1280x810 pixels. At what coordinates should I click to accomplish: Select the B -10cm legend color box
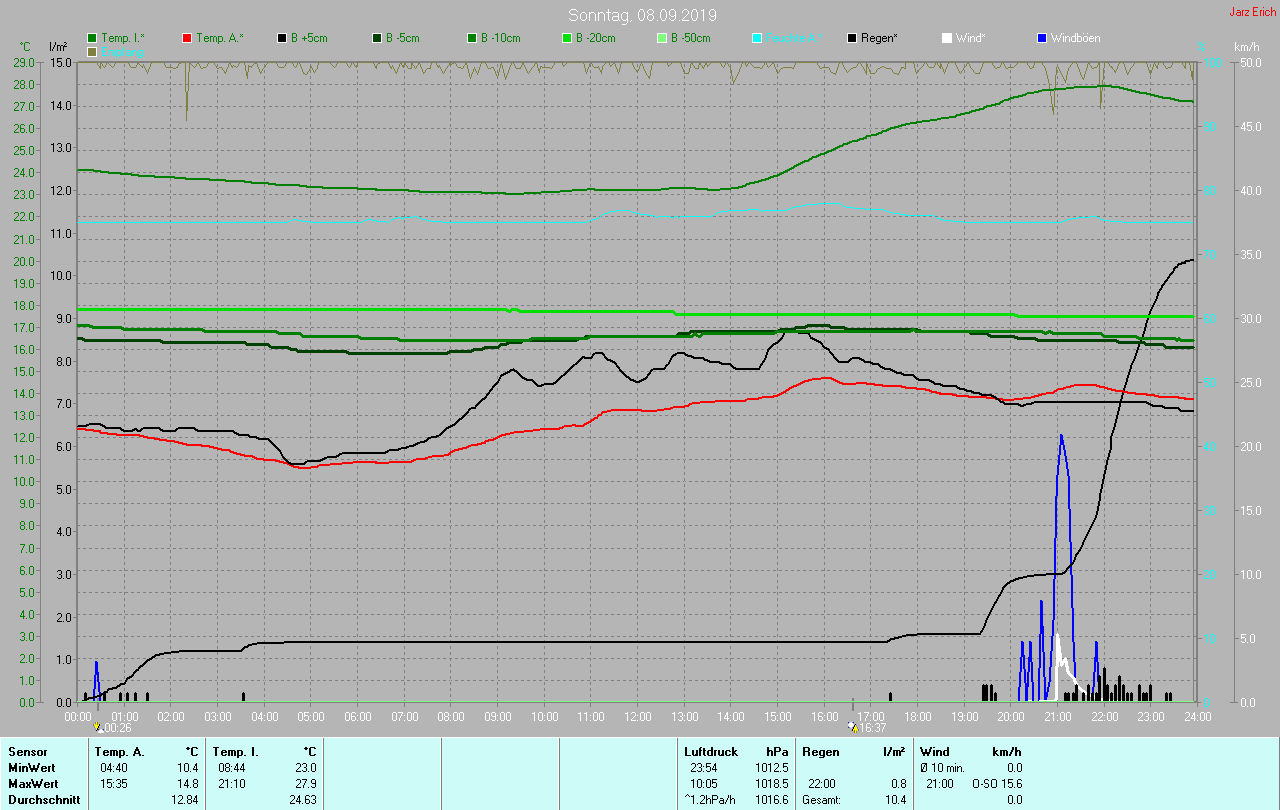(472, 38)
